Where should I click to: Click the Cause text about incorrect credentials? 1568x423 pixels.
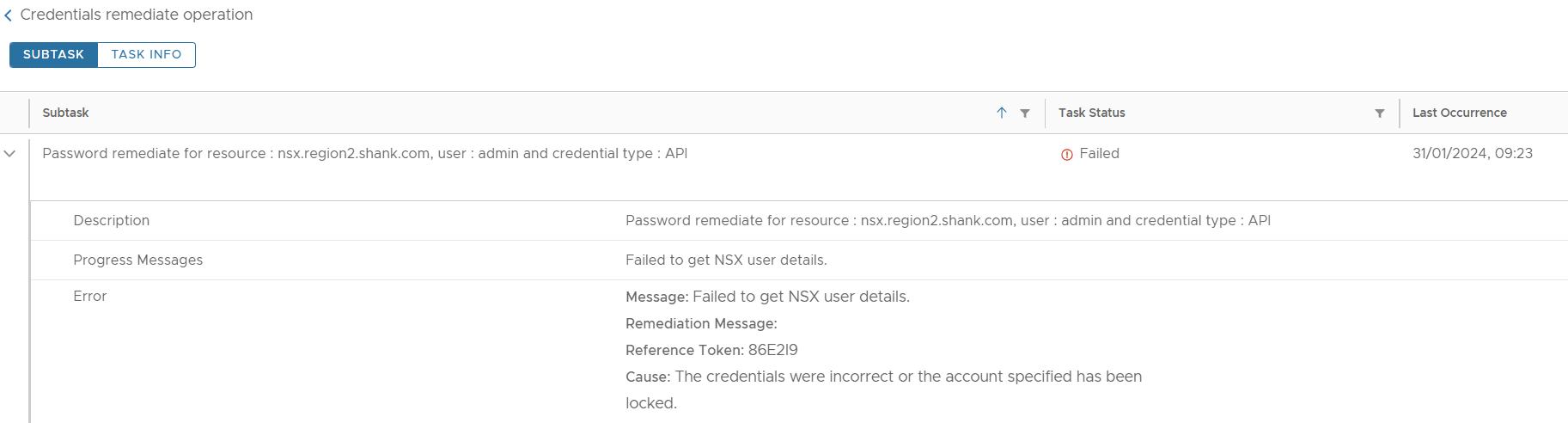[x=883, y=389]
